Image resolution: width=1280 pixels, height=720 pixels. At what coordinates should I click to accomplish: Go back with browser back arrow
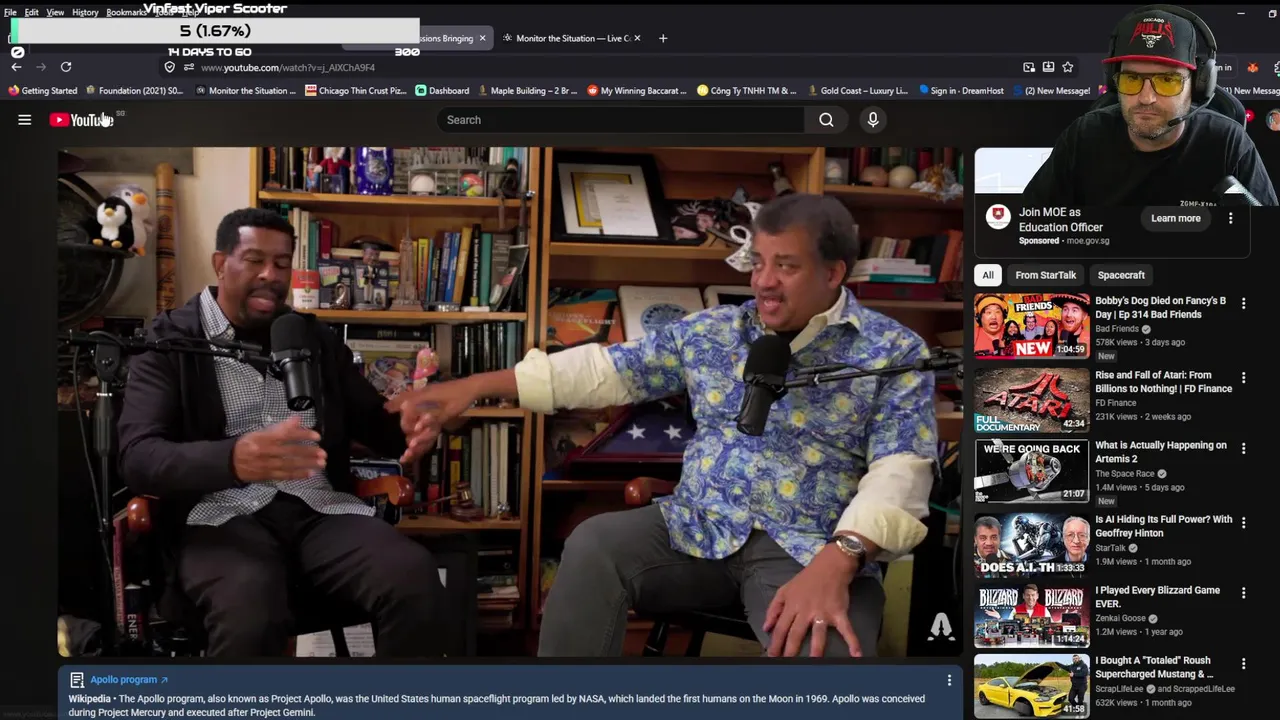tap(16, 67)
